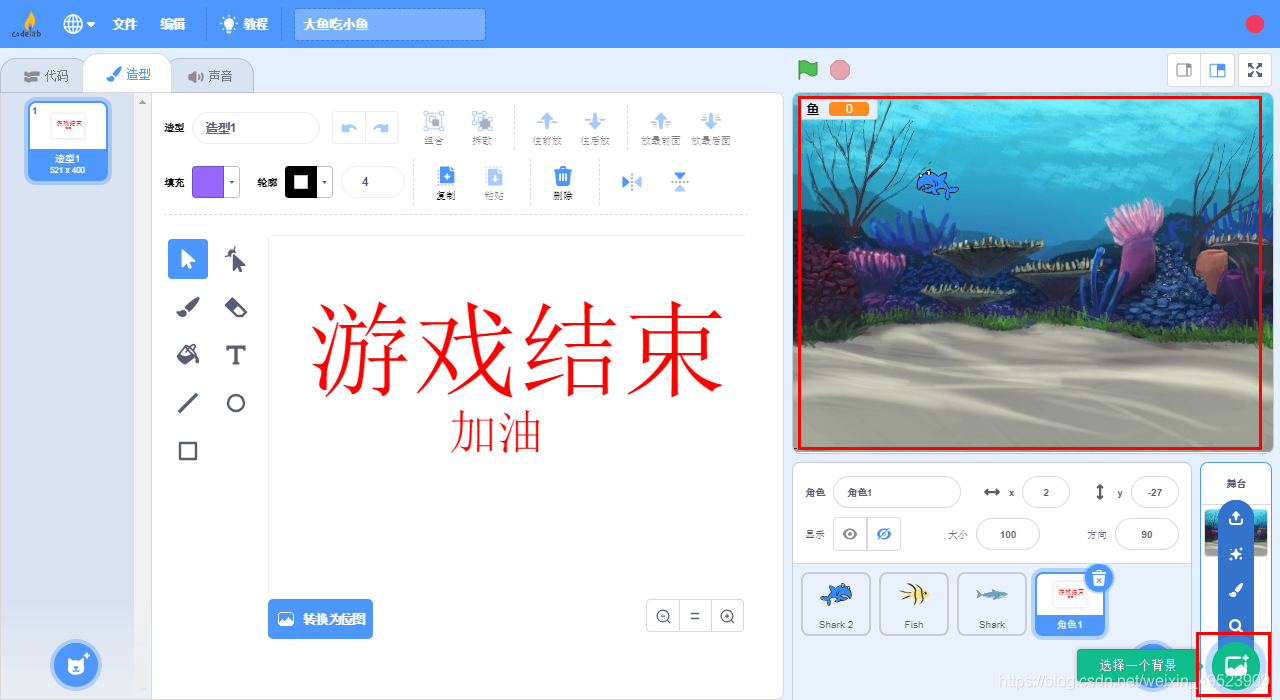Click the project title field 大鱼吃小鱼
This screenshot has width=1280, height=700.
coord(390,24)
